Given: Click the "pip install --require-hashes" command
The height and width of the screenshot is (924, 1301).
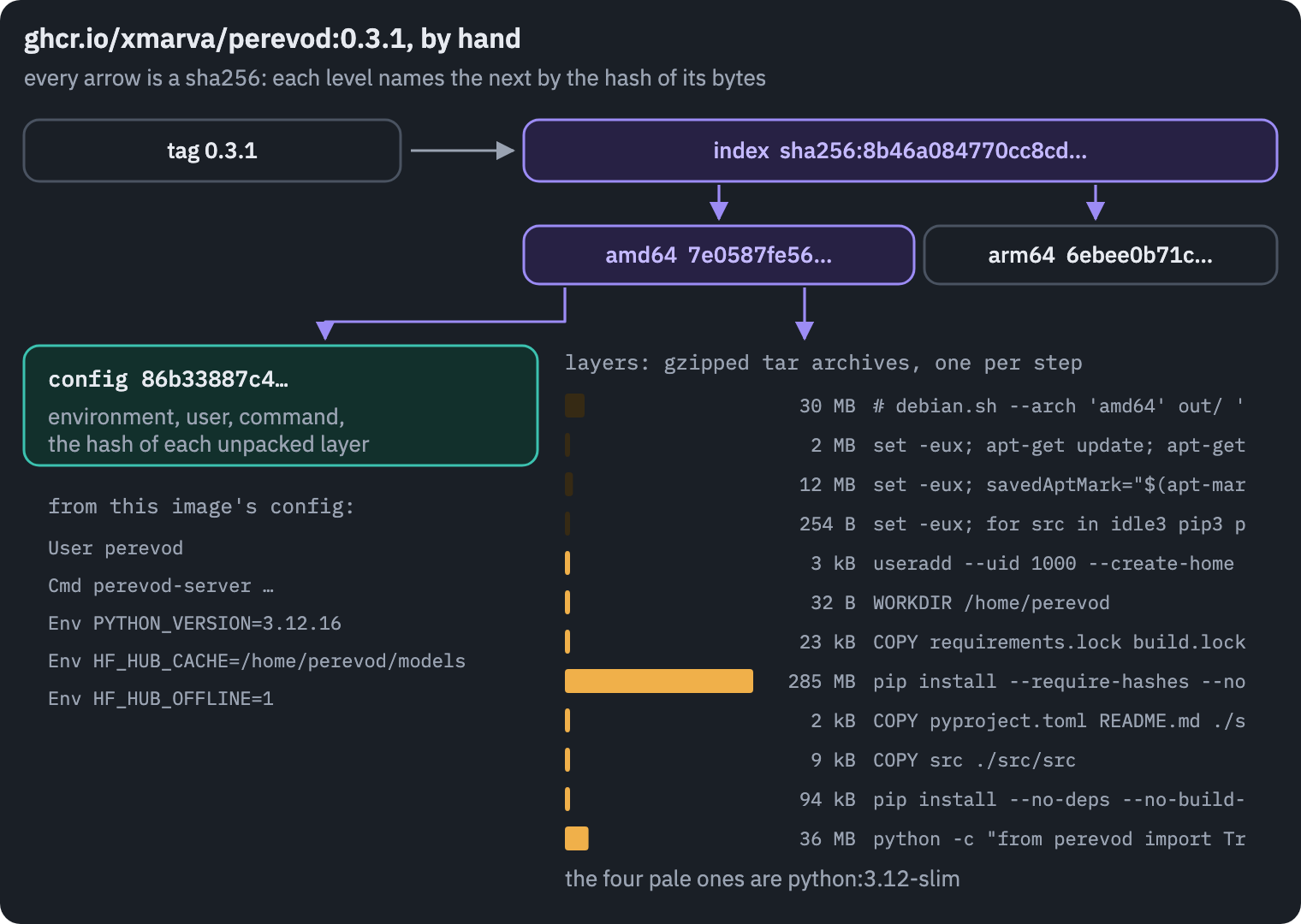Looking at the screenshot, I should (x=1059, y=681).
